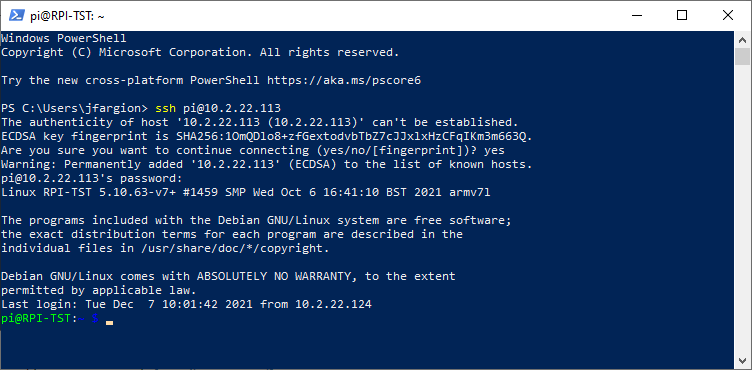Click the scrollbar up arrow
This screenshot has width=752, height=370.
click(742, 39)
